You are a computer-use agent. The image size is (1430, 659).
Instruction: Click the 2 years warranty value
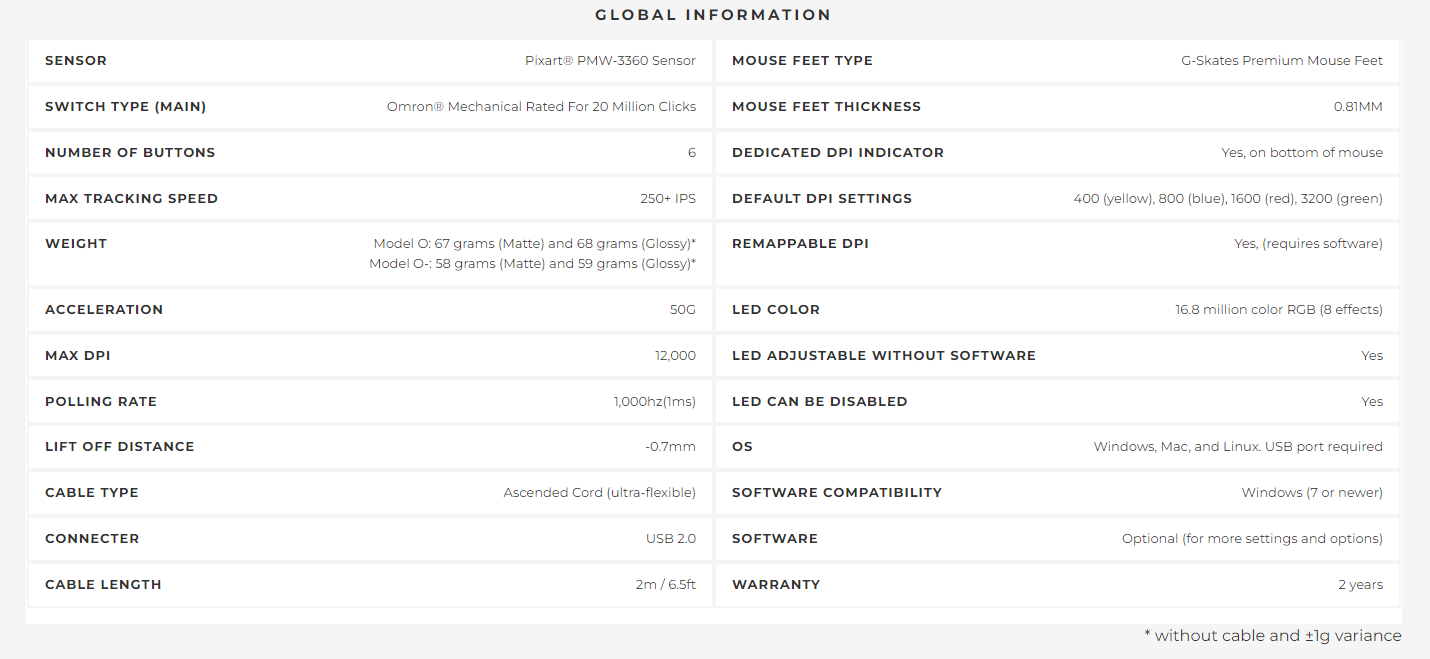[1360, 585]
